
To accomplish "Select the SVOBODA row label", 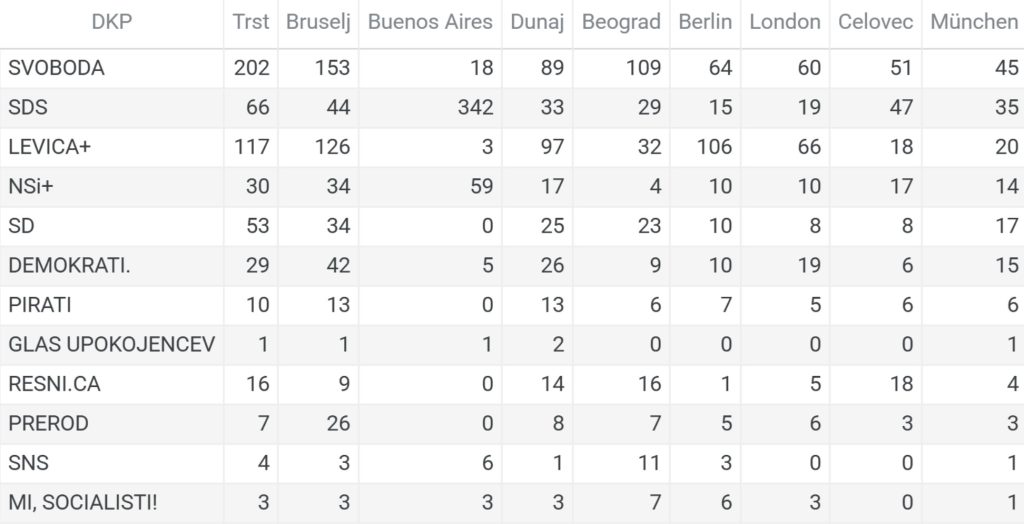I will click(56, 68).
